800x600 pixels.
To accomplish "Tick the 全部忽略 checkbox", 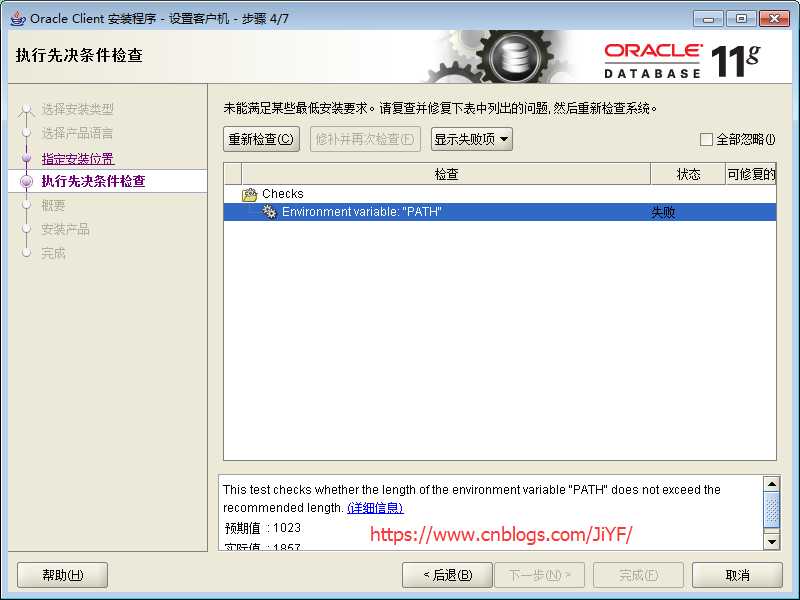I will (706, 139).
